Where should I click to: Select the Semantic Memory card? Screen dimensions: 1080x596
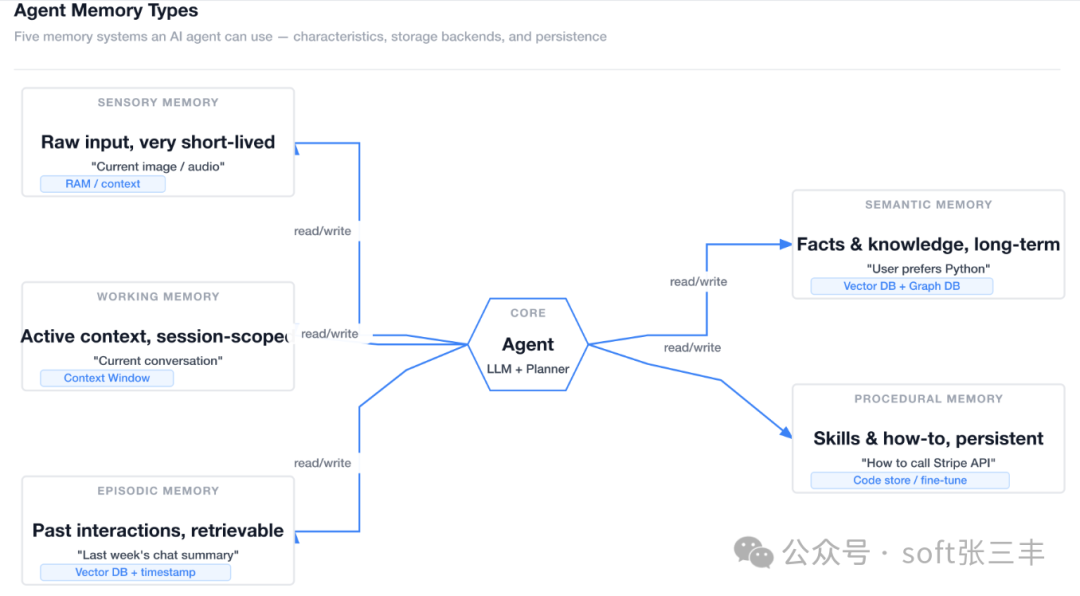[x=928, y=244]
